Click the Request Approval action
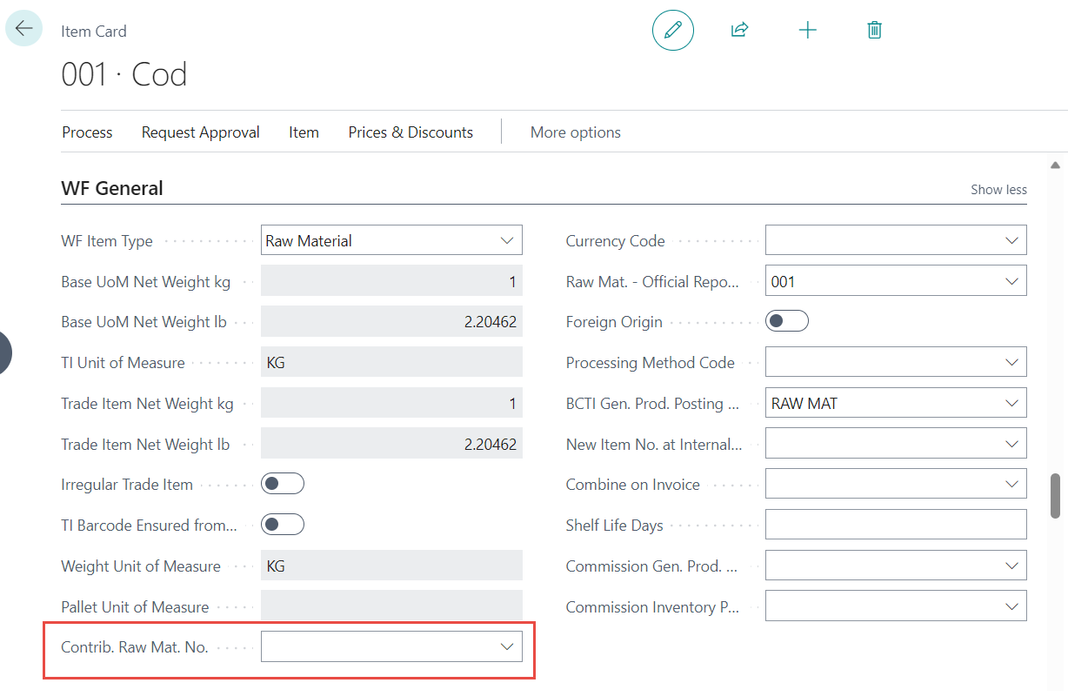The image size is (1068, 691). (200, 132)
